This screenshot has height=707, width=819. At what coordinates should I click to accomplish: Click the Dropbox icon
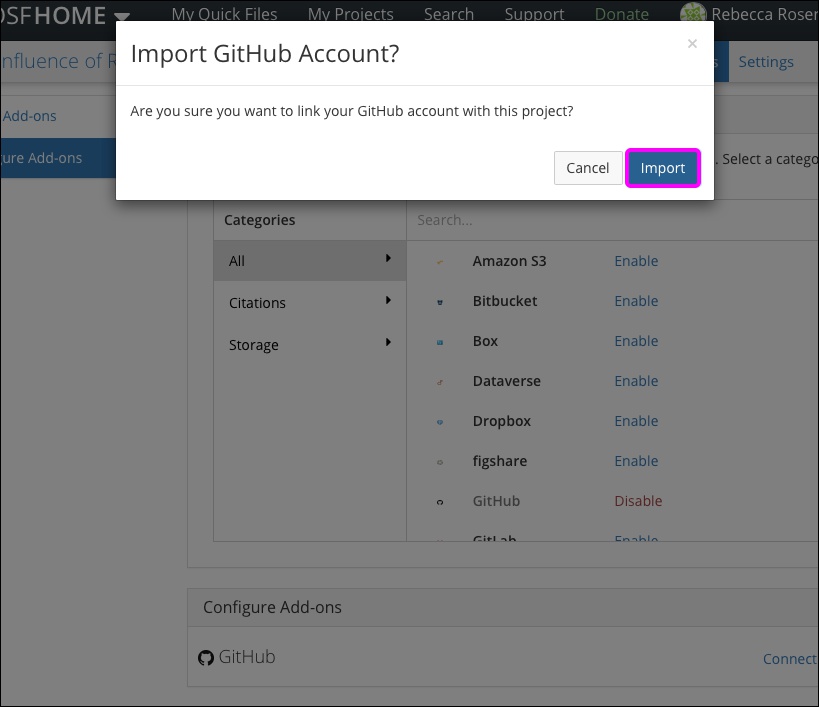440,422
